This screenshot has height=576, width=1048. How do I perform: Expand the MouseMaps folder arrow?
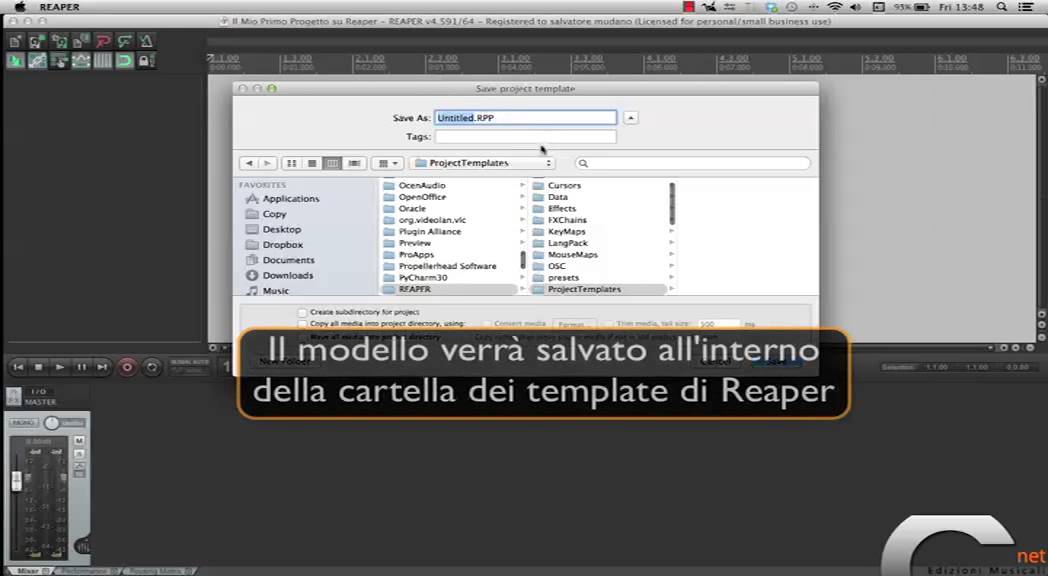click(671, 255)
